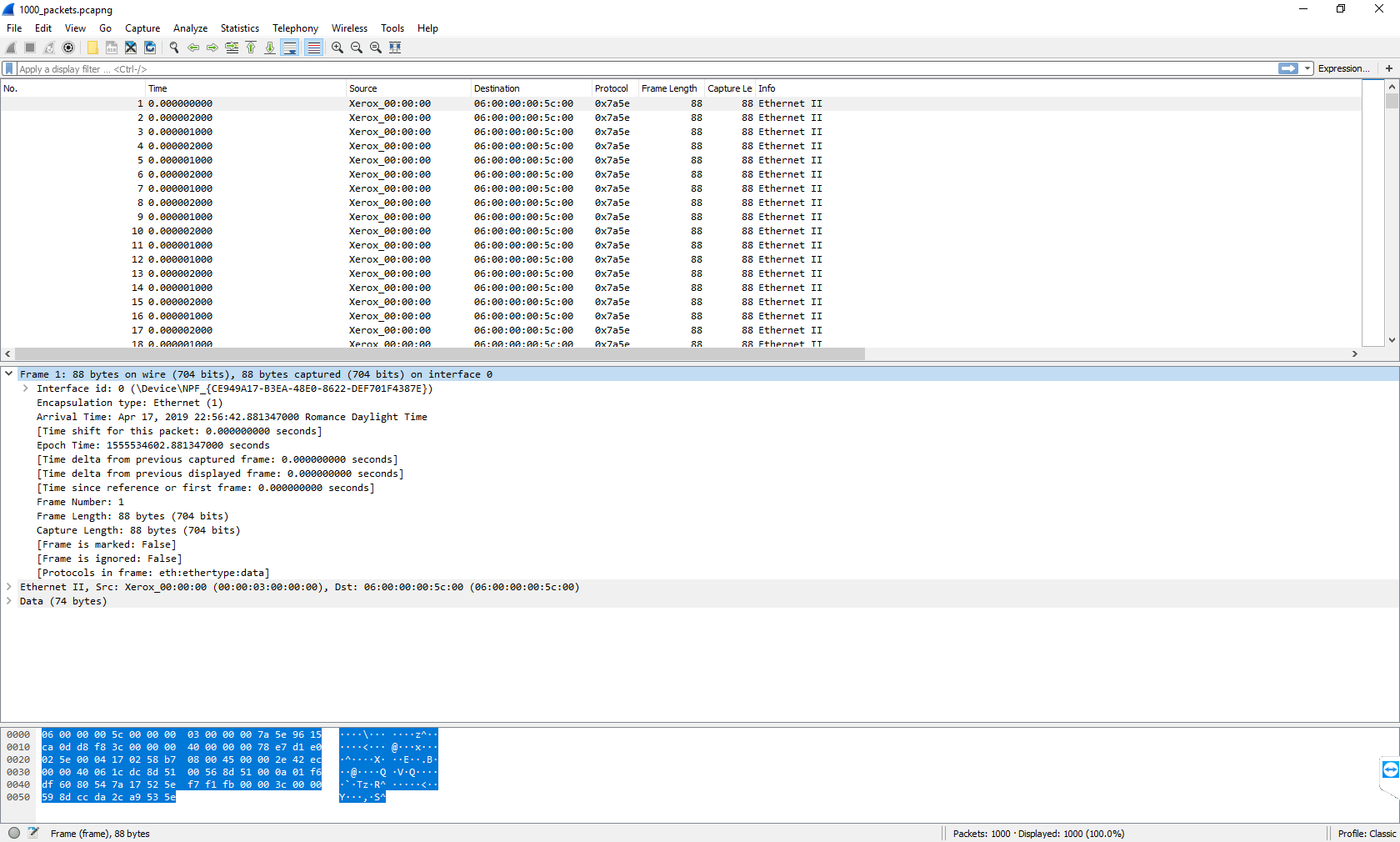Click the open capture file folder icon
Image resolution: width=1400 pixels, height=842 pixels.
point(92,48)
